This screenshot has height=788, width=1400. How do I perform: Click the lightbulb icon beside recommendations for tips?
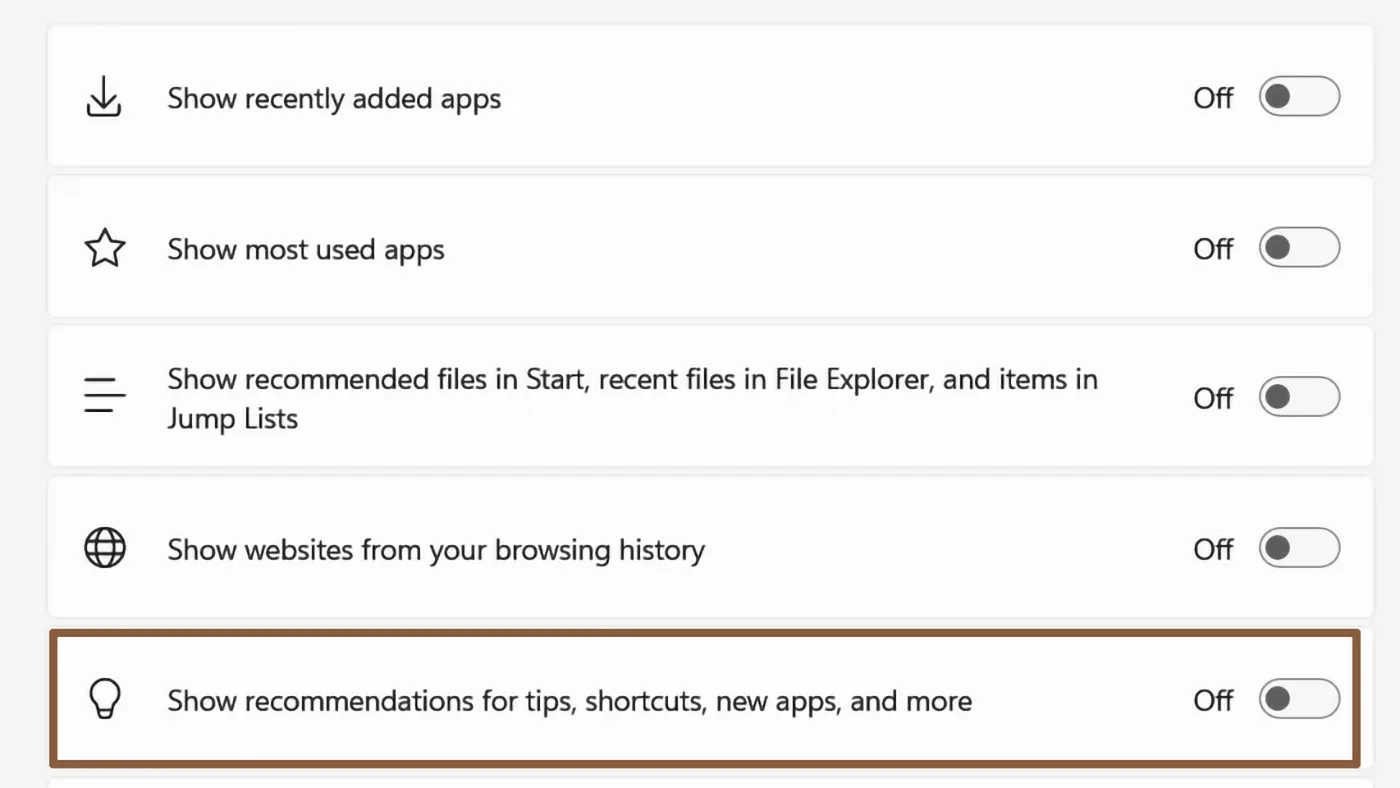coord(104,699)
